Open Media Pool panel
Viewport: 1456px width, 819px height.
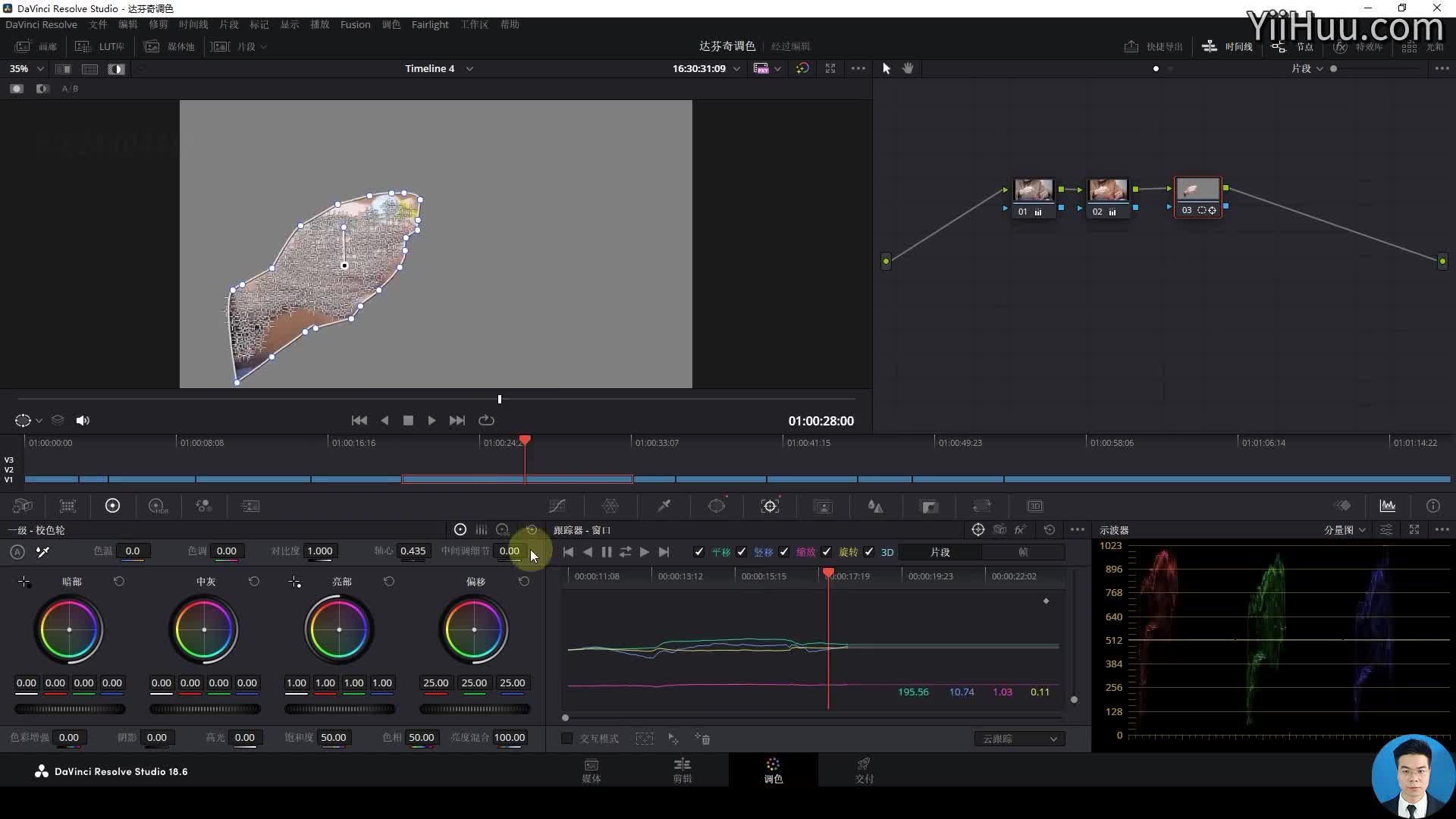pyautogui.click(x=170, y=47)
